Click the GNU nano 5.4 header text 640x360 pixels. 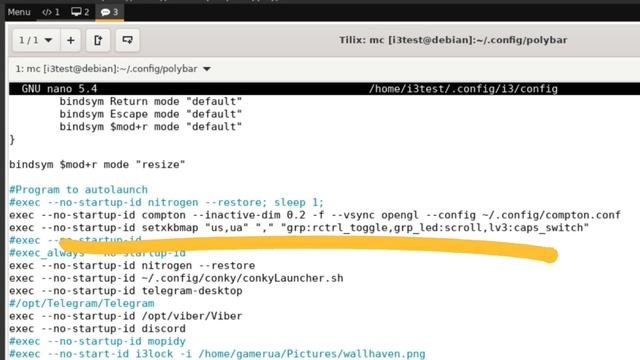pyautogui.click(x=60, y=89)
